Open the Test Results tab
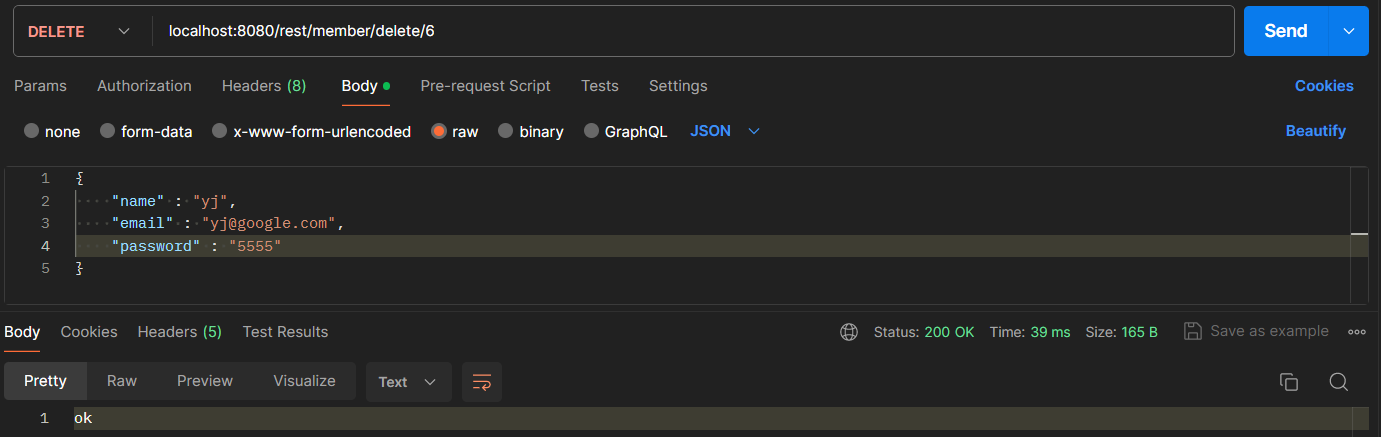 tap(285, 332)
